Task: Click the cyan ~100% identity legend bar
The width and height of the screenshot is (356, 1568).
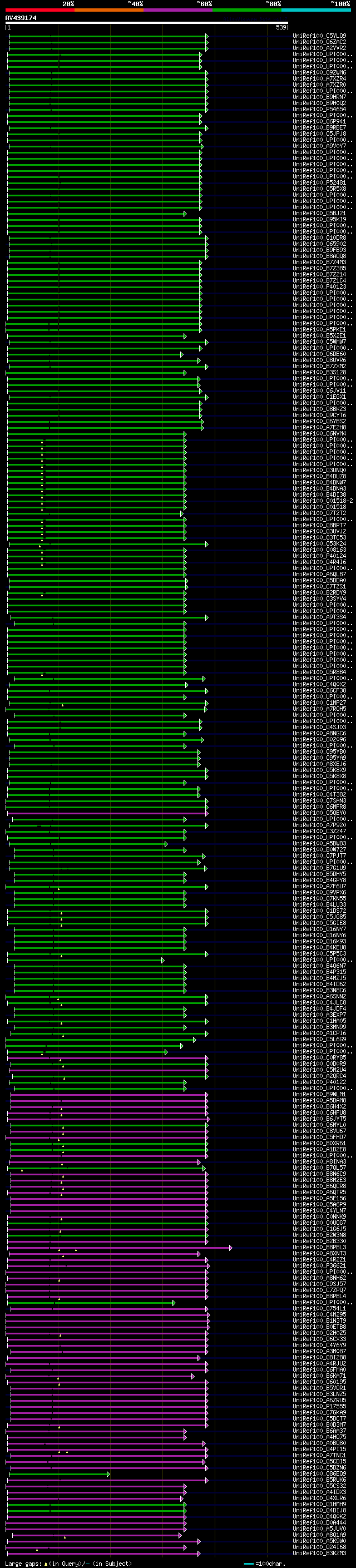Action: point(316,10)
